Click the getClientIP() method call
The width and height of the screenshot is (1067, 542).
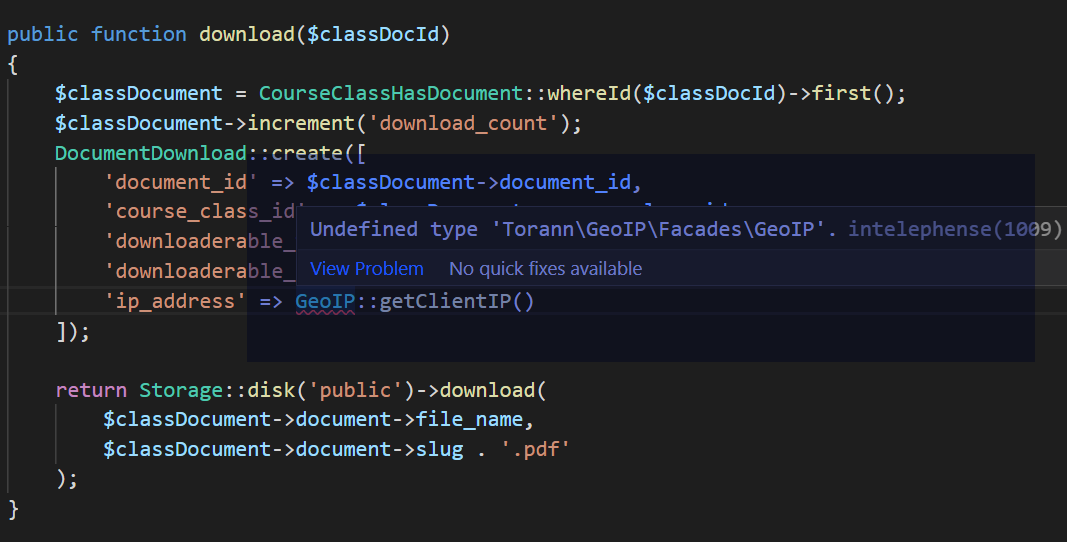point(457,301)
